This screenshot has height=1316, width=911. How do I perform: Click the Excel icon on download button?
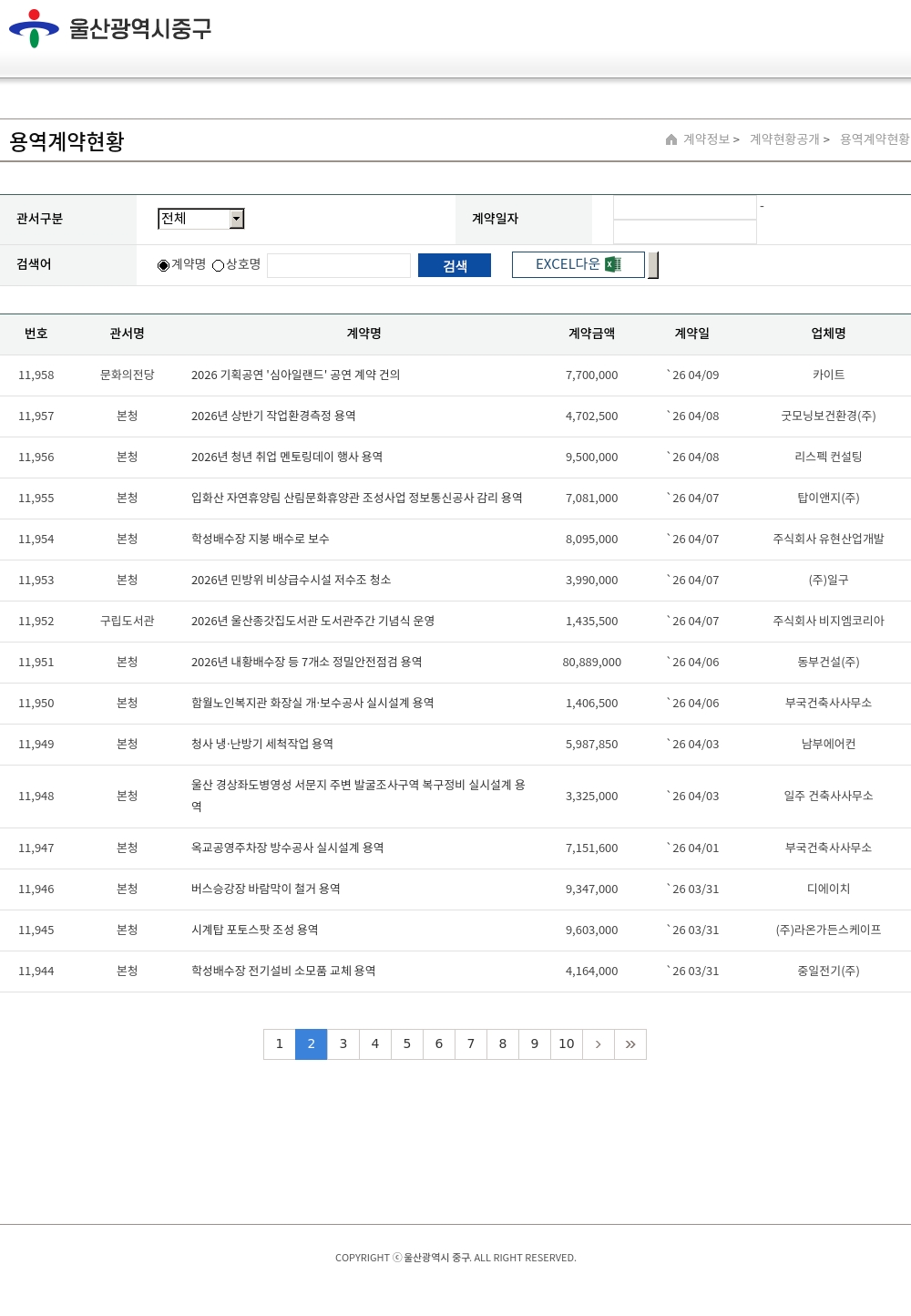[x=613, y=264]
